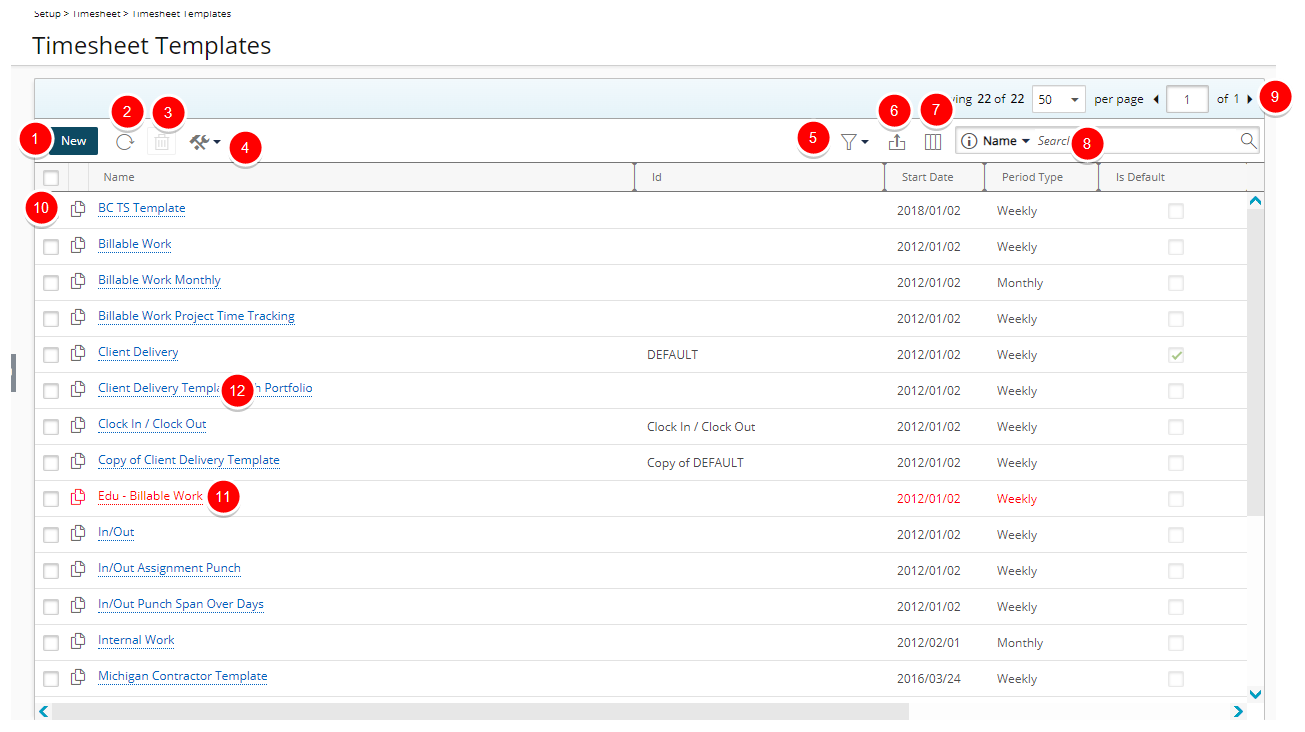Screen dimensions: 1305x732
Task: Check the In/Out row checkbox
Action: click(51, 535)
